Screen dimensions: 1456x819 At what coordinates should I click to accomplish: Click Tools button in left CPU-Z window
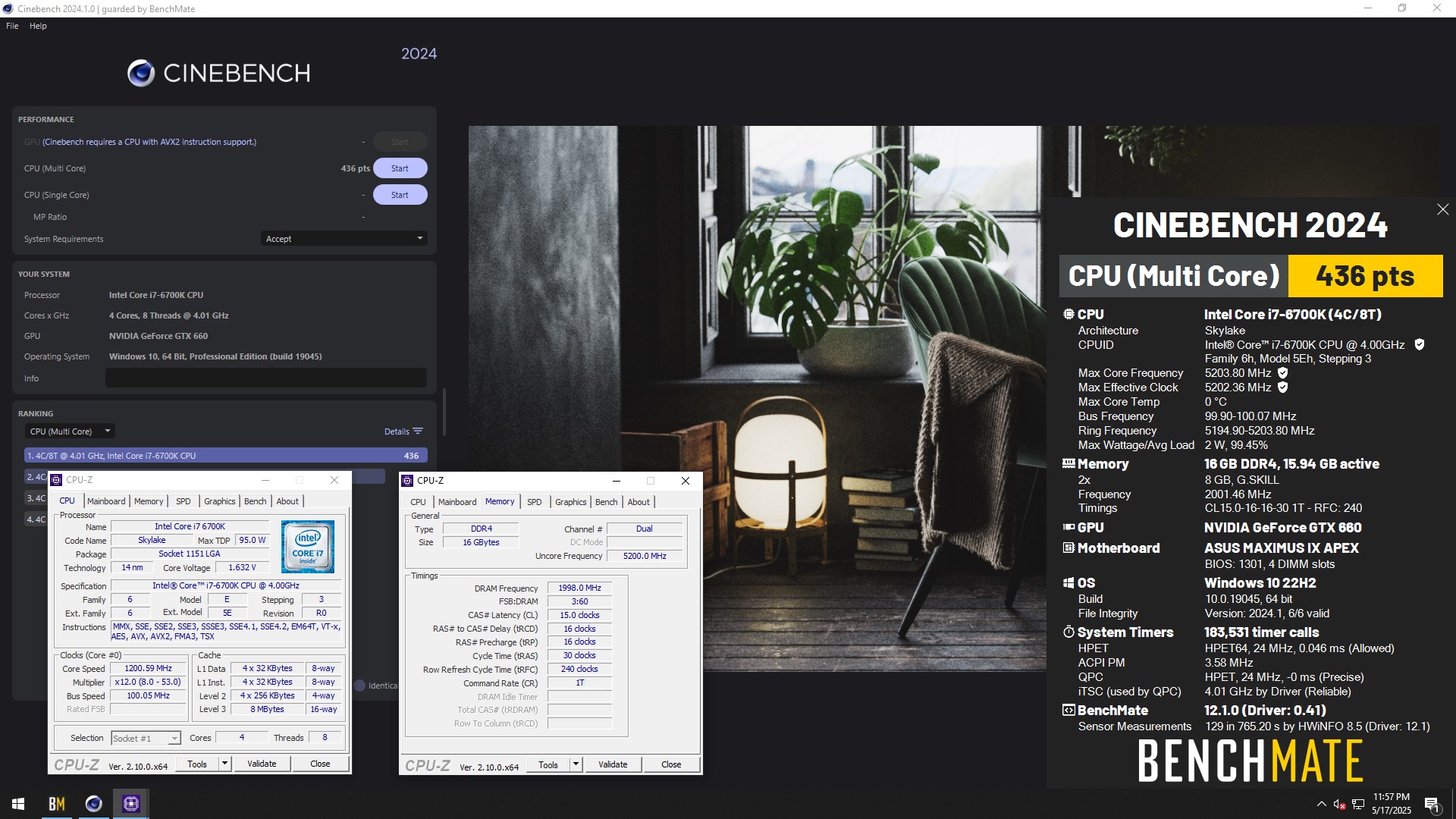(x=197, y=764)
